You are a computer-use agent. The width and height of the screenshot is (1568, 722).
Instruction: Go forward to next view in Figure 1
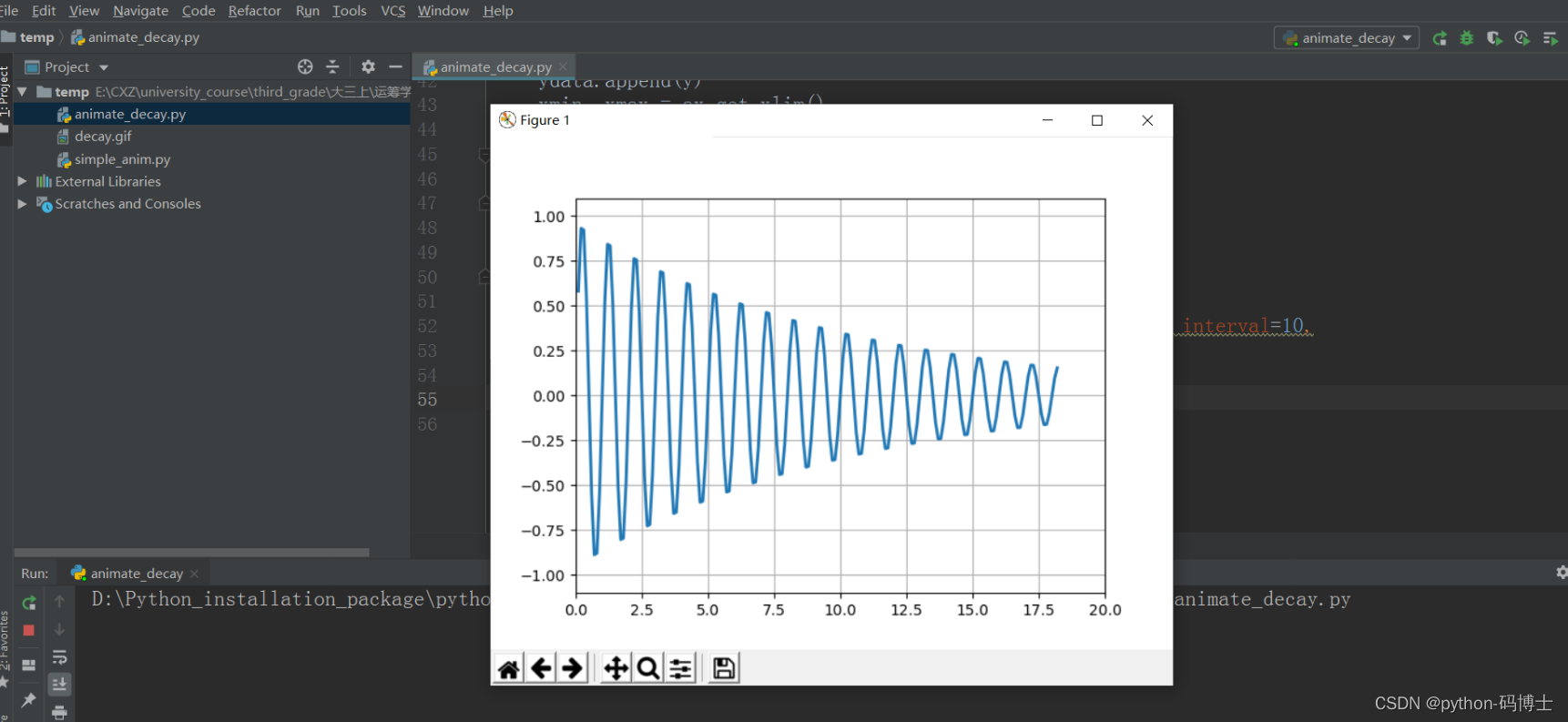pos(572,669)
